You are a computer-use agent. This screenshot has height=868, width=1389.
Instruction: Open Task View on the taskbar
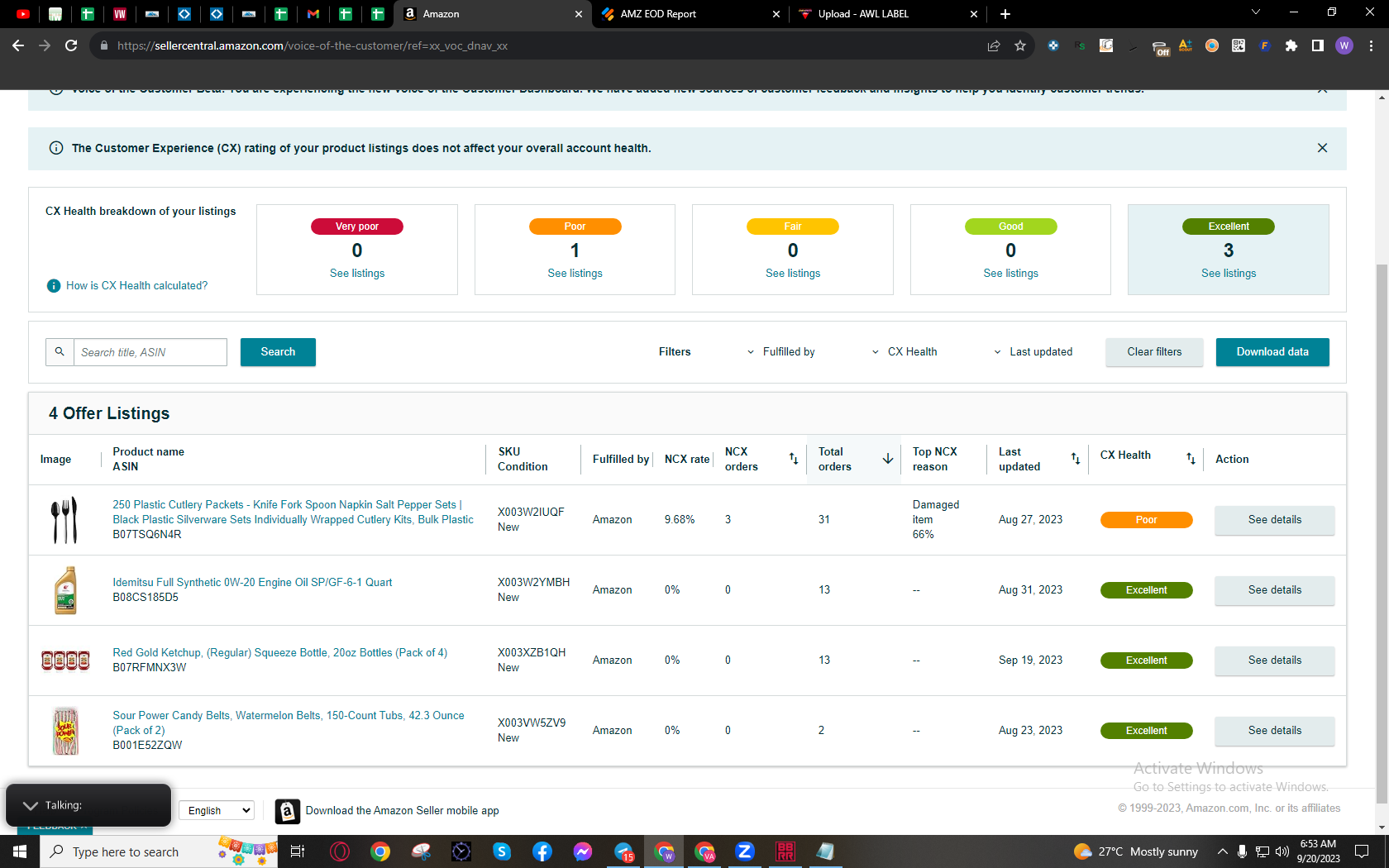[298, 851]
